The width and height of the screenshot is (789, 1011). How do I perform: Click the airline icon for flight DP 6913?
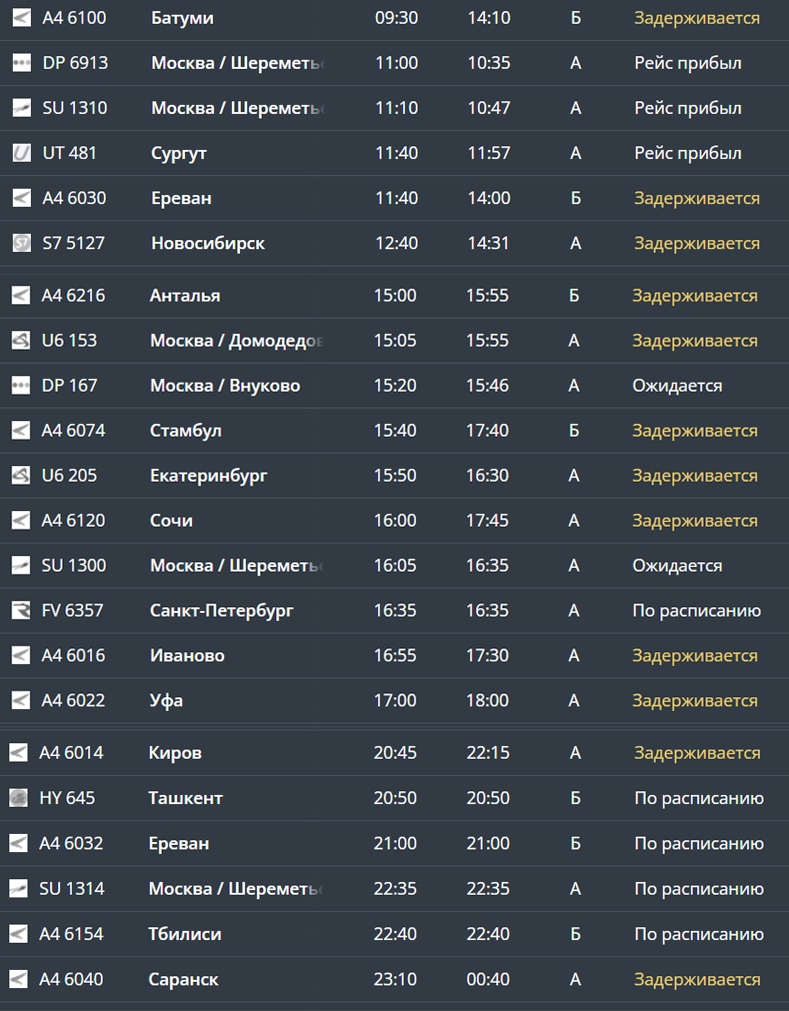21,63
